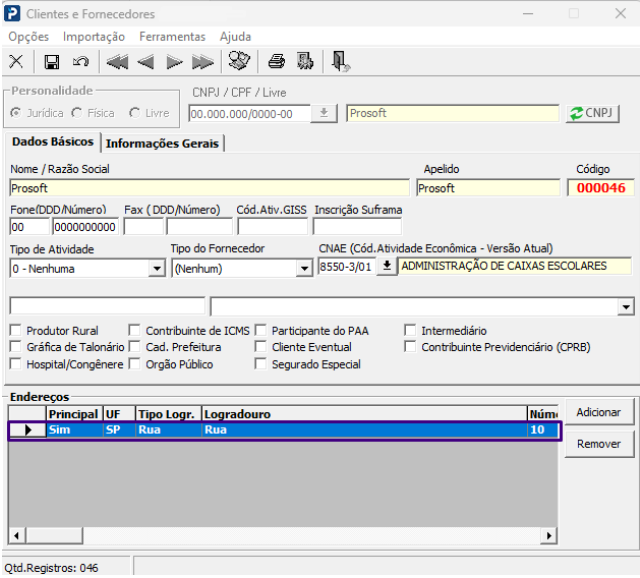Select Física personality radio option
This screenshot has width=640, height=578.
coord(76,113)
